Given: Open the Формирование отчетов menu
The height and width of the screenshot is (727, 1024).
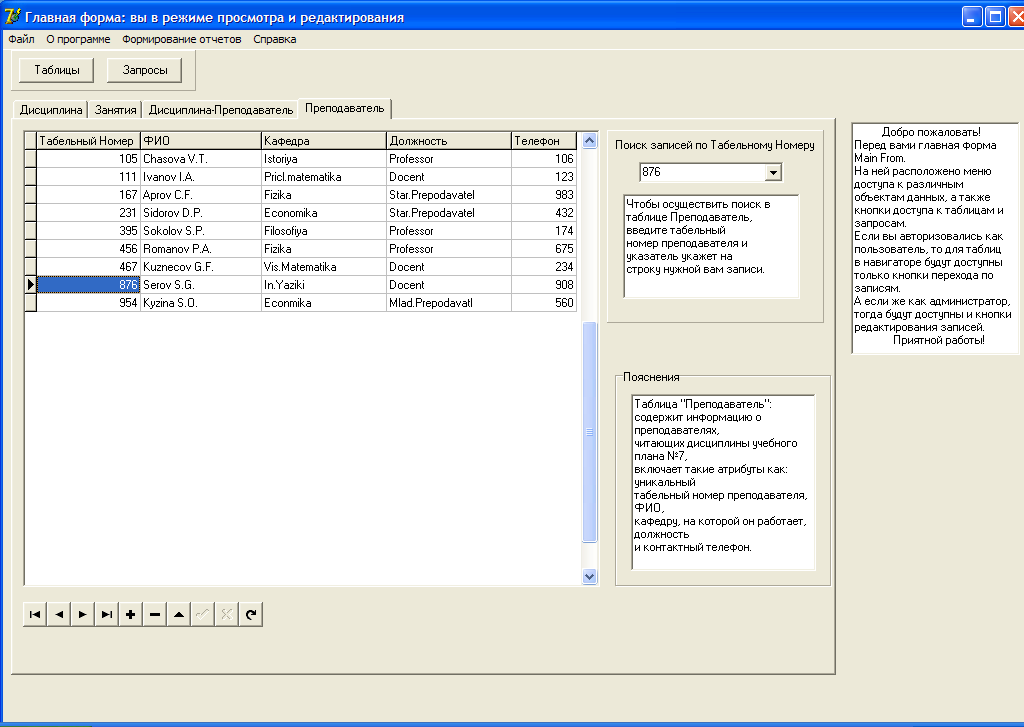Looking at the screenshot, I should 182,39.
